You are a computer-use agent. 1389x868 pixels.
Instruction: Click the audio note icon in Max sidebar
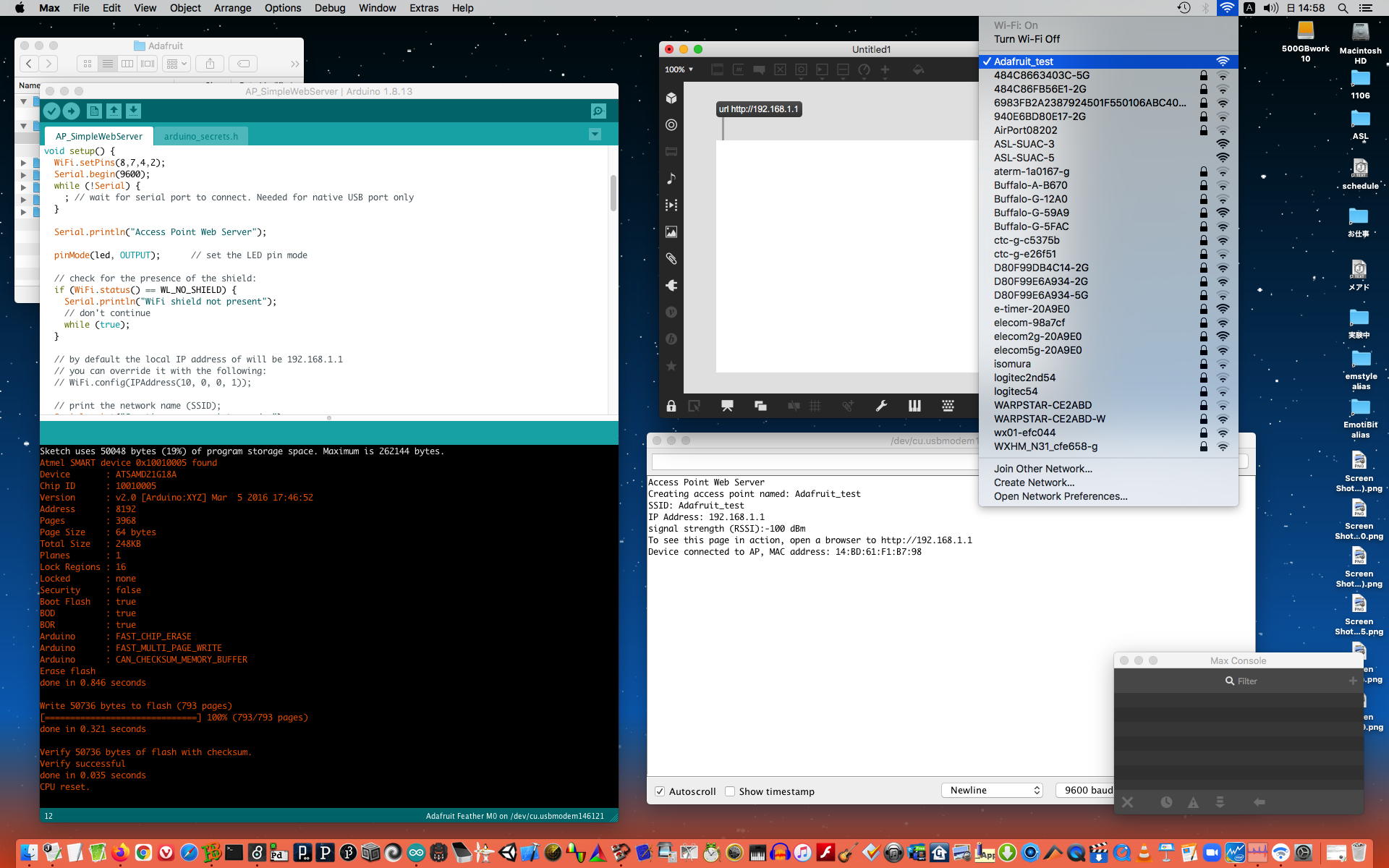click(671, 179)
